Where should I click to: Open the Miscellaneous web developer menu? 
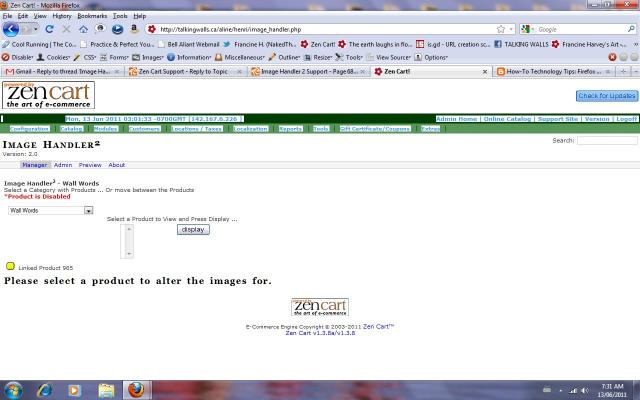pos(240,58)
